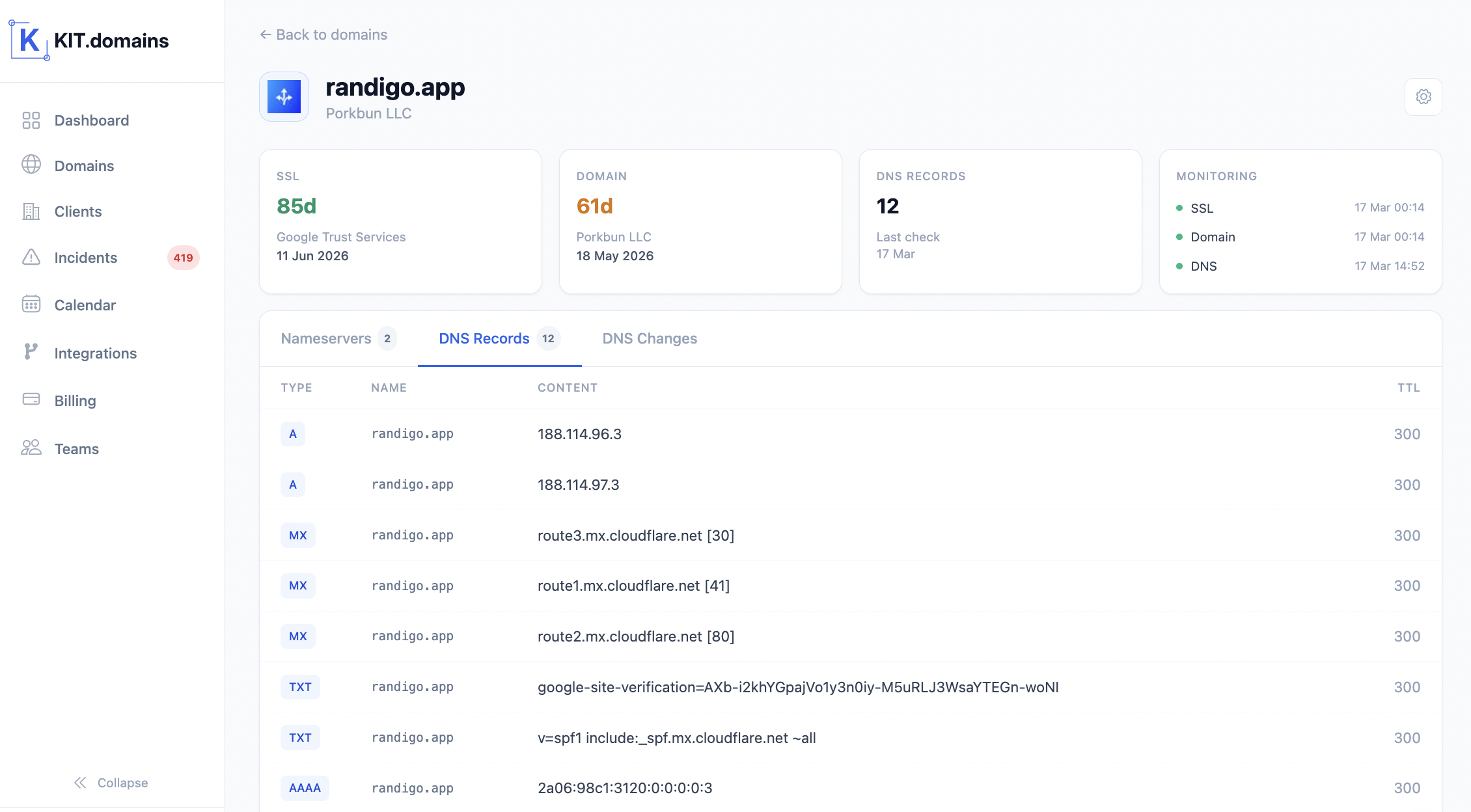The width and height of the screenshot is (1471, 812).
Task: Open the Dashboard section
Action: (x=91, y=120)
